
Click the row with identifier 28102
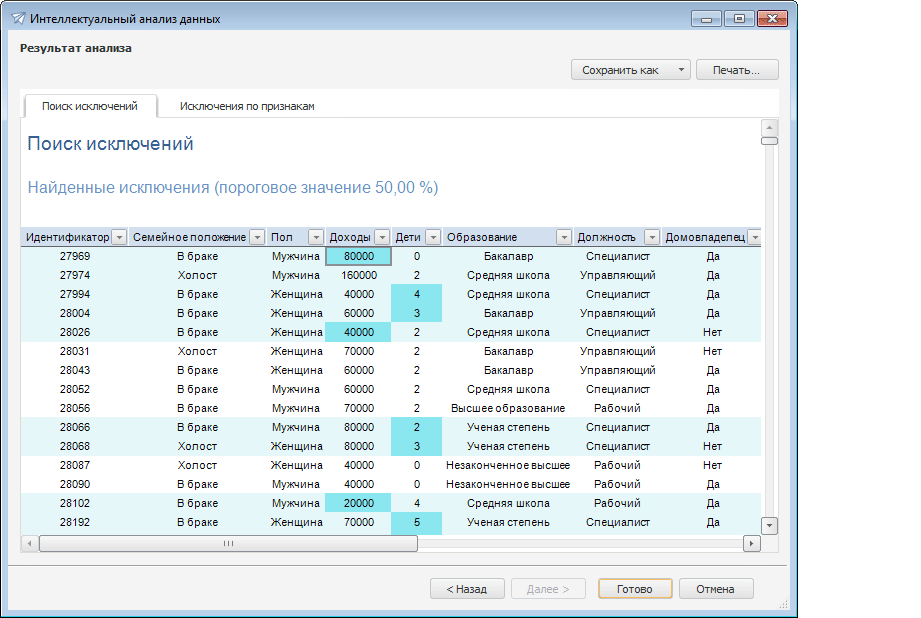(x=75, y=503)
